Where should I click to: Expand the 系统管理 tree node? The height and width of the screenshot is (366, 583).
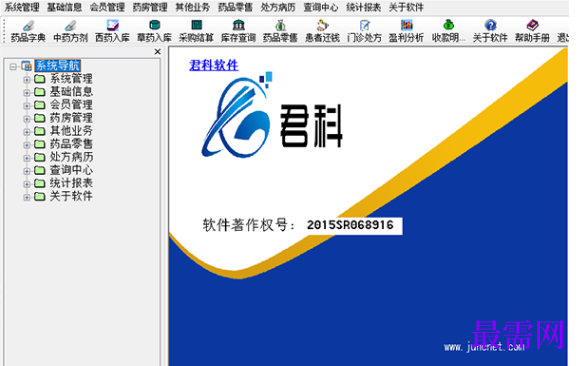coord(27,80)
